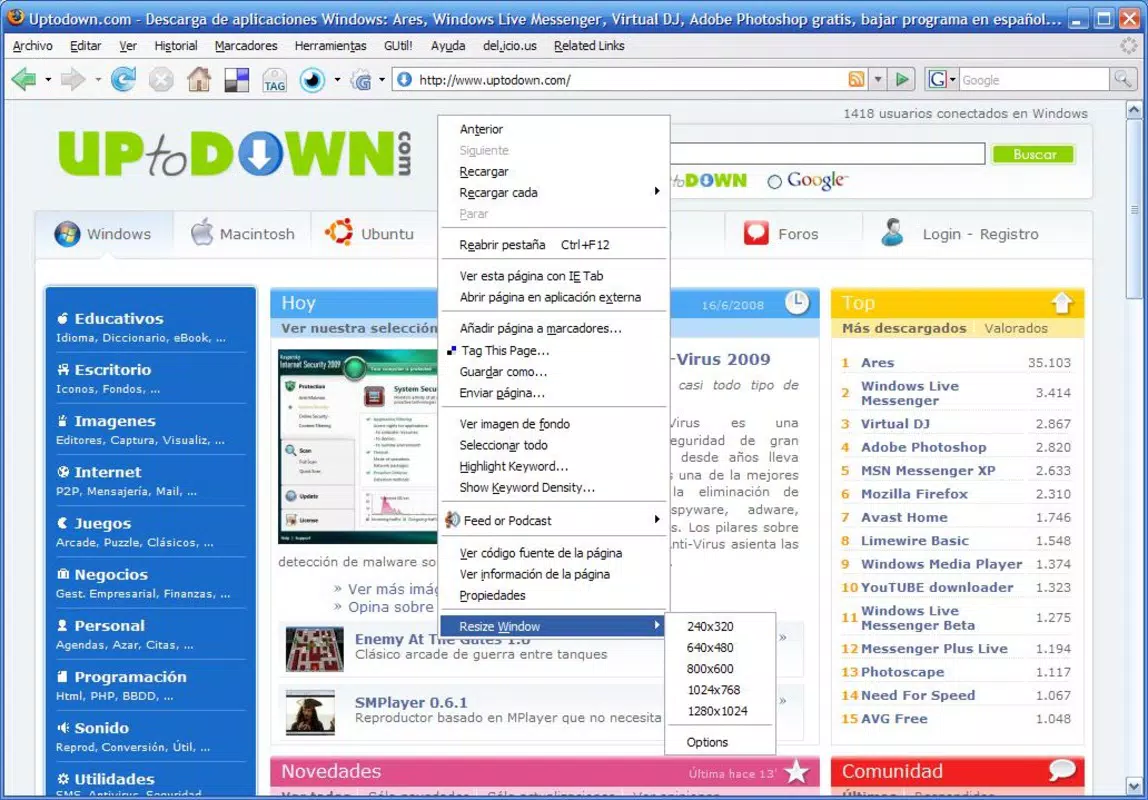Switch to Valorados tab in Top
This screenshot has height=800, width=1148.
coord(1015,328)
